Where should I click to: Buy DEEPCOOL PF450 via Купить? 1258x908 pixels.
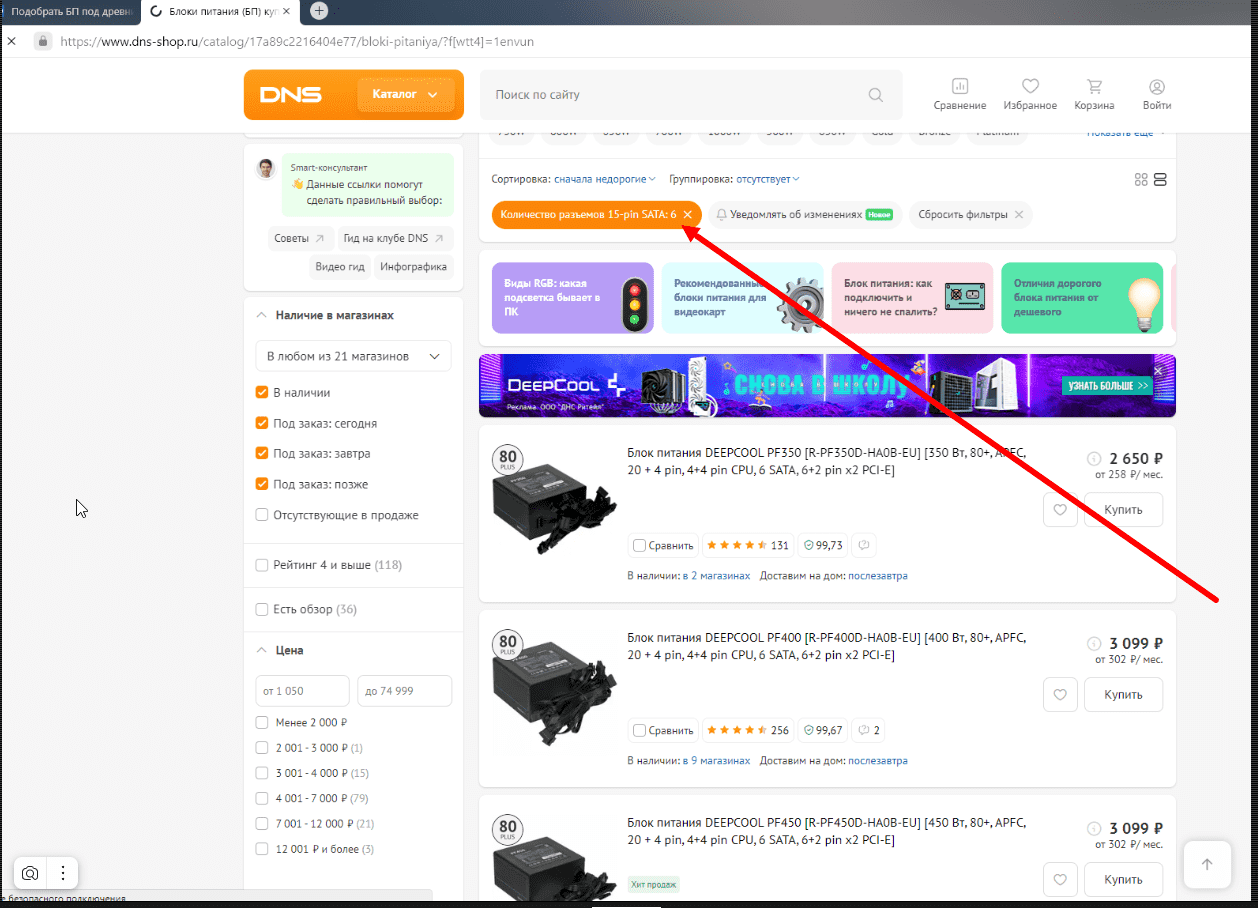pyautogui.click(x=1123, y=879)
